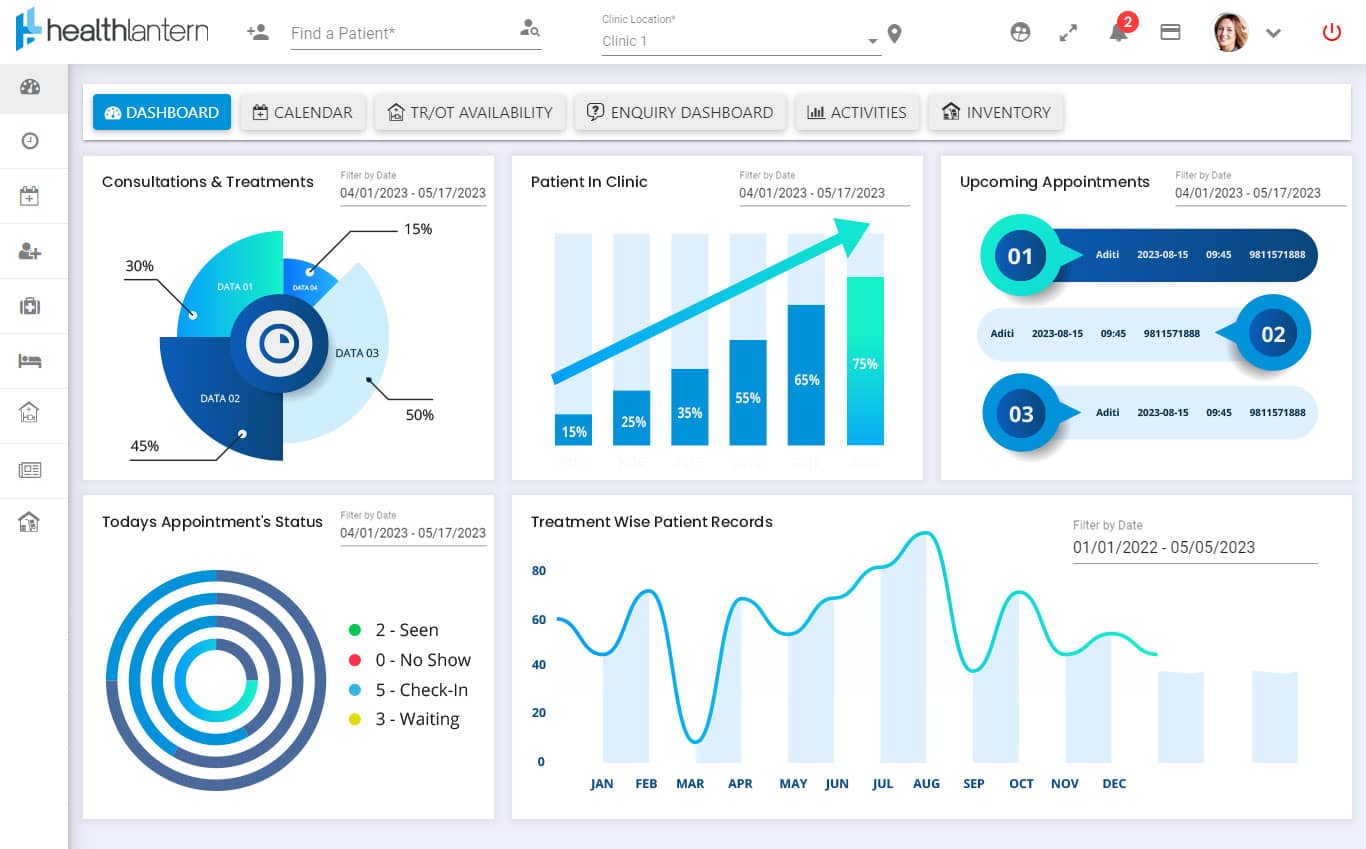Open the ACTIVITIES tab

(x=857, y=112)
